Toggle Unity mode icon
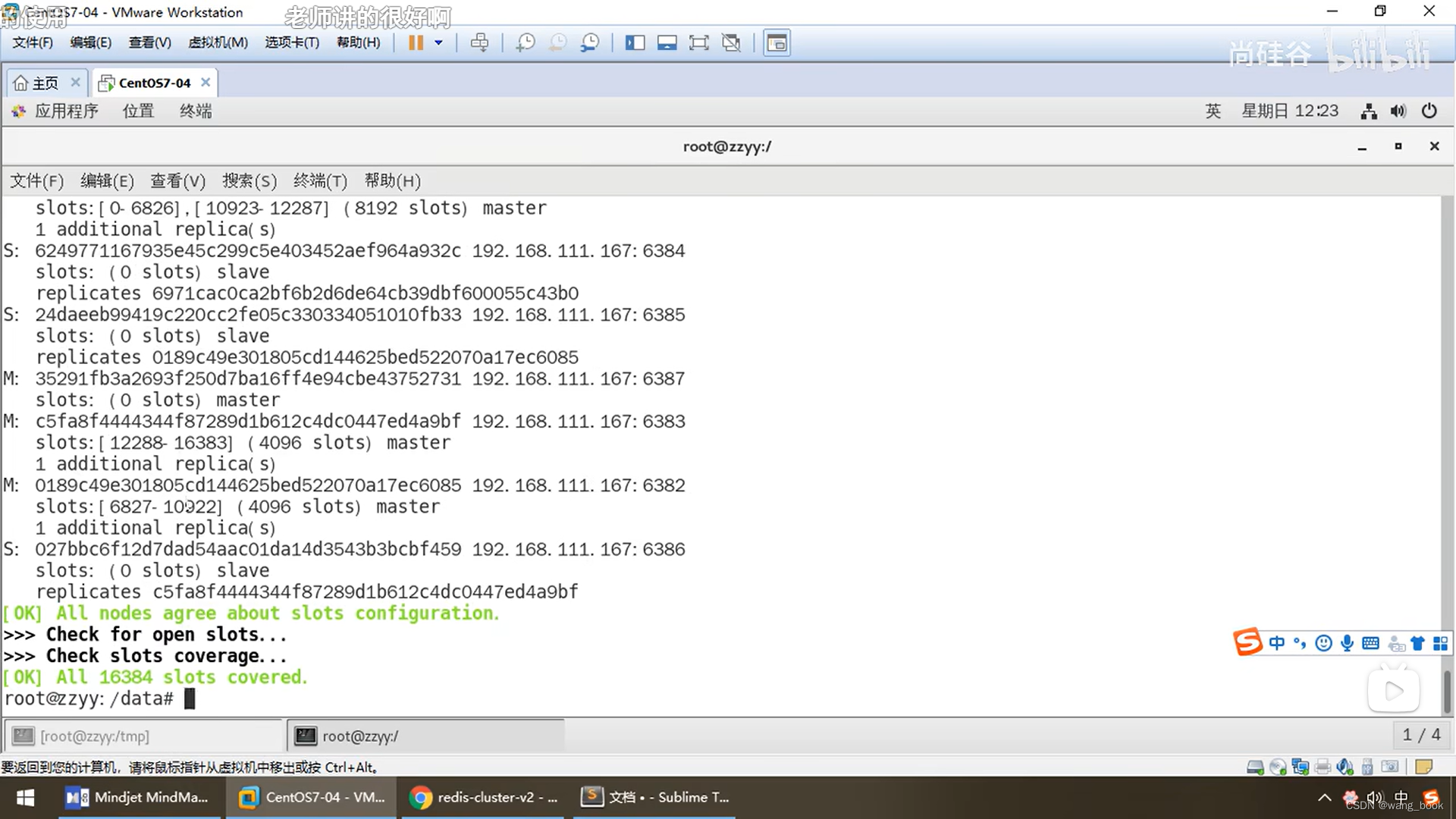This screenshot has height=819, width=1456. [731, 42]
